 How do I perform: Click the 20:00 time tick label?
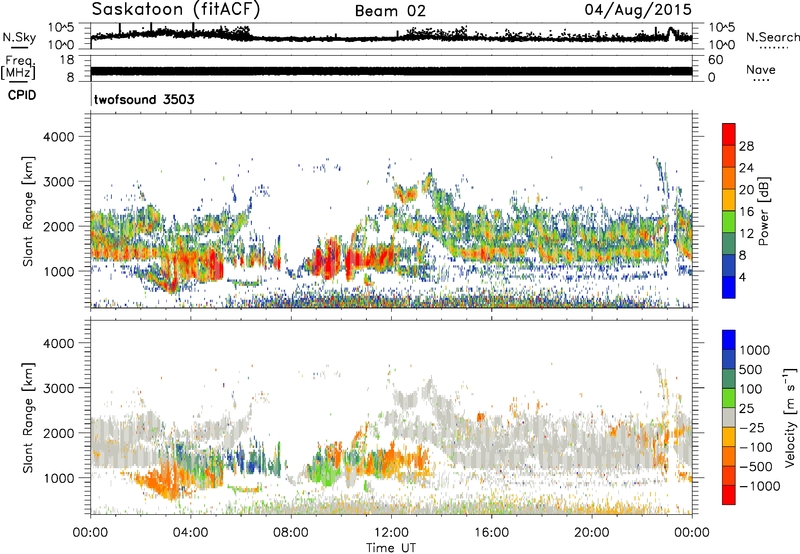[x=592, y=533]
